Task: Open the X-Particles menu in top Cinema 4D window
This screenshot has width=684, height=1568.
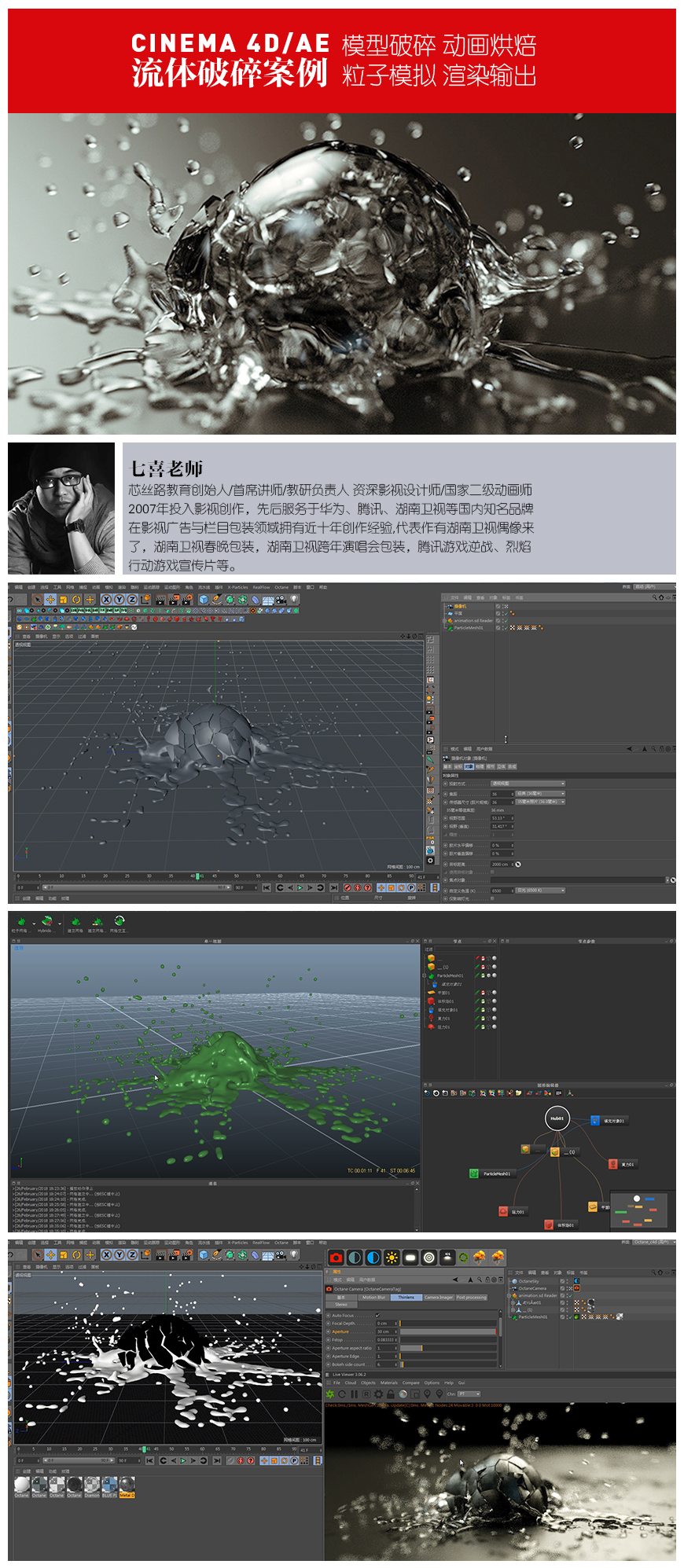Action: point(237,587)
